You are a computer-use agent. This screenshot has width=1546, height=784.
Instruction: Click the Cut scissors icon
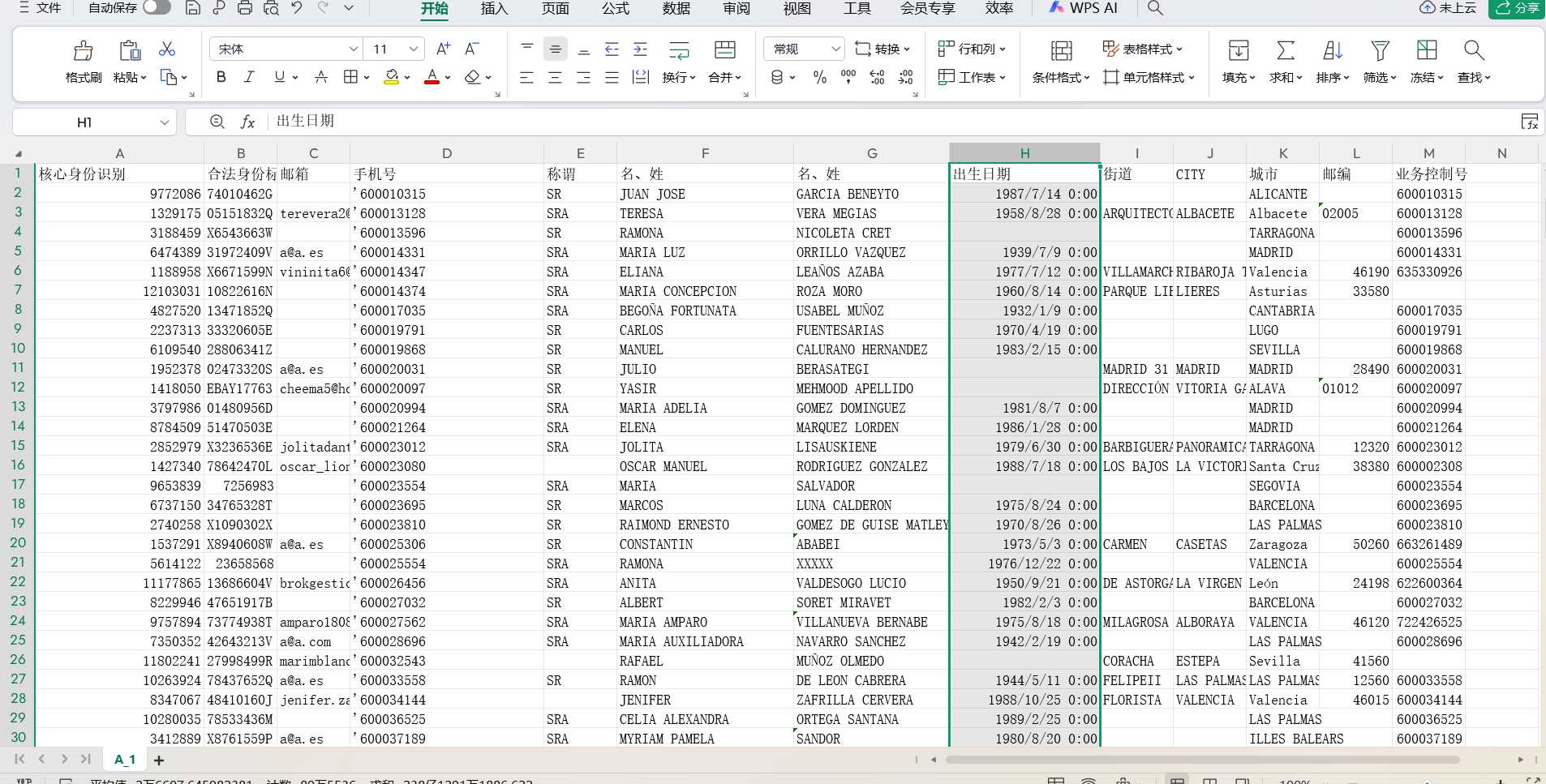pyautogui.click(x=167, y=49)
